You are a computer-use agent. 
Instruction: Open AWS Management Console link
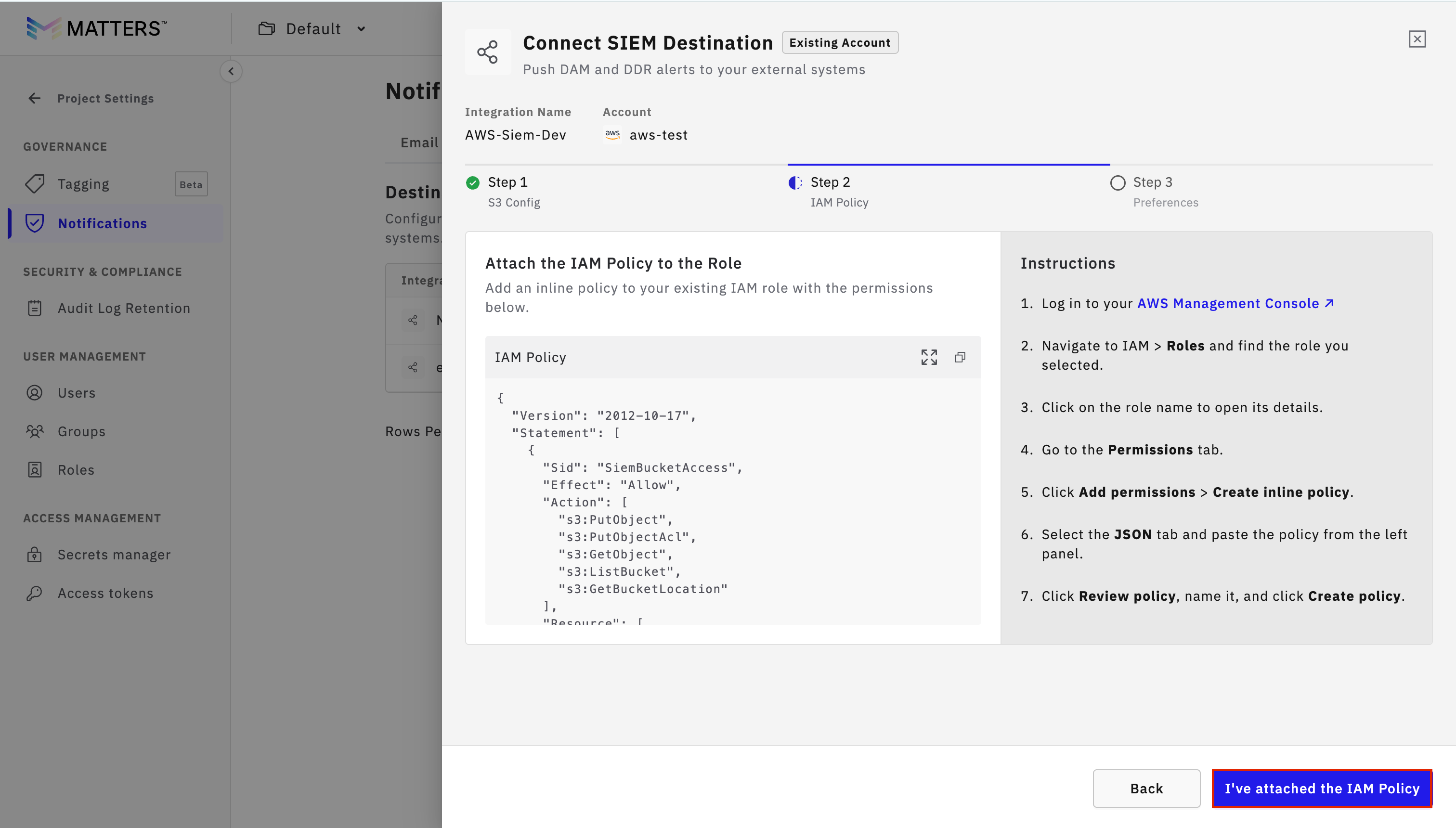pos(1235,304)
